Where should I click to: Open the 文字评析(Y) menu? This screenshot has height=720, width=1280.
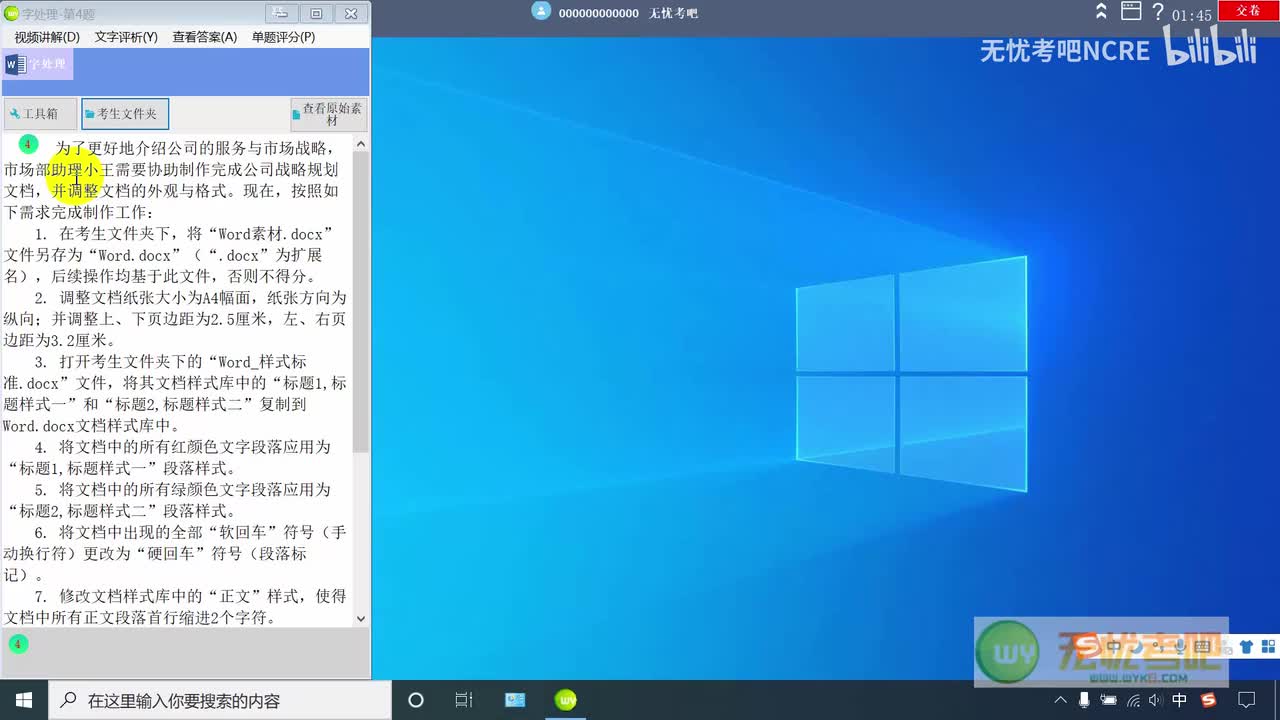[126, 37]
